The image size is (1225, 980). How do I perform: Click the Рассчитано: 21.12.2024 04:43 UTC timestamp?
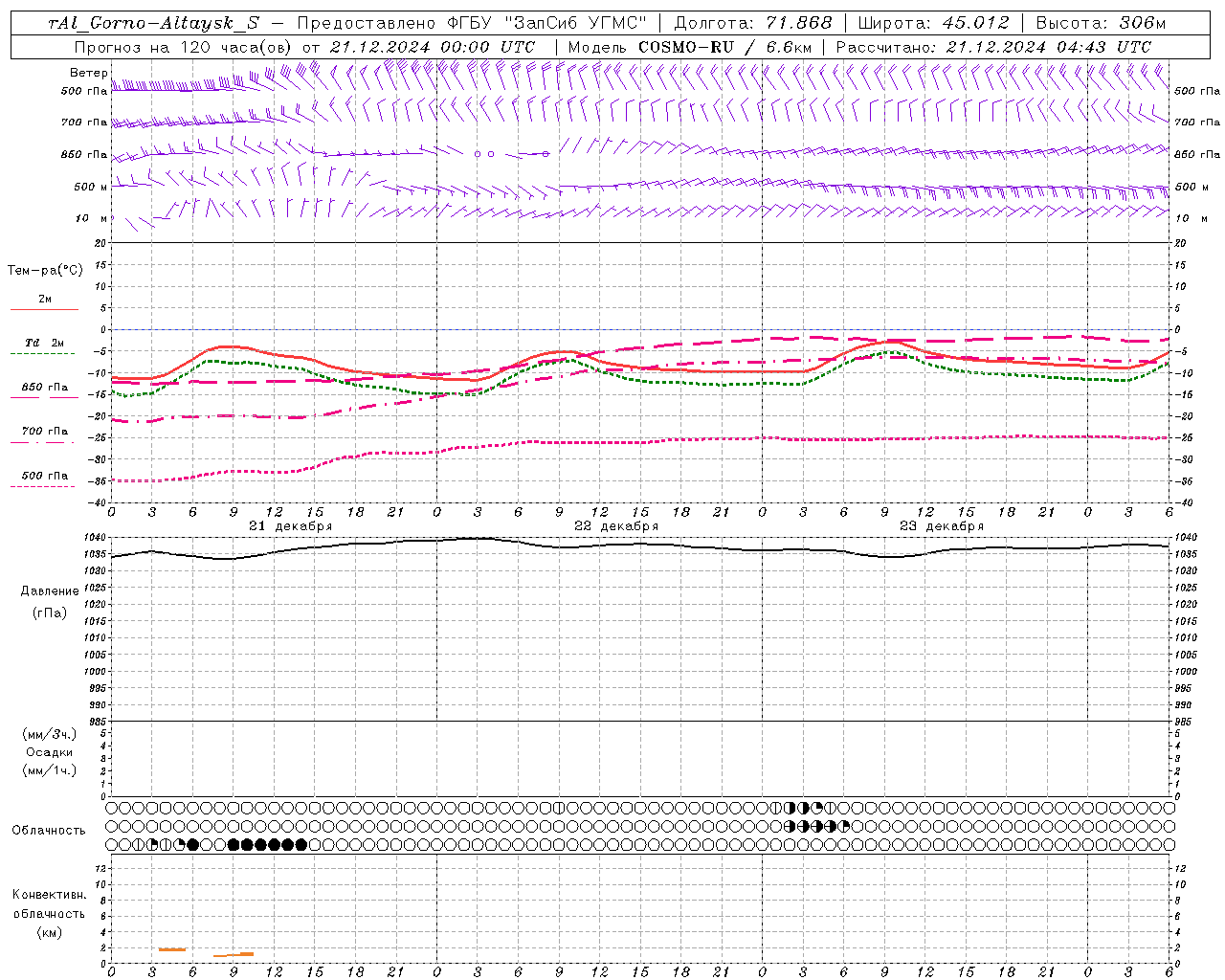coord(993,47)
